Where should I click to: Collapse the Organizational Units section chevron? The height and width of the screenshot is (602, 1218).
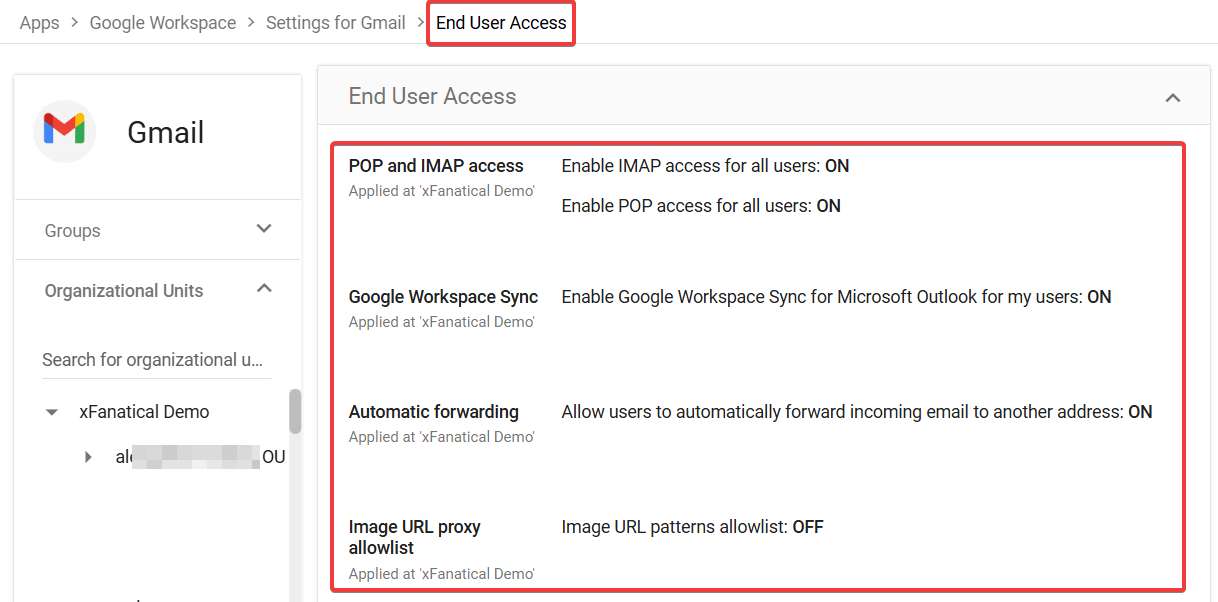pos(264,289)
